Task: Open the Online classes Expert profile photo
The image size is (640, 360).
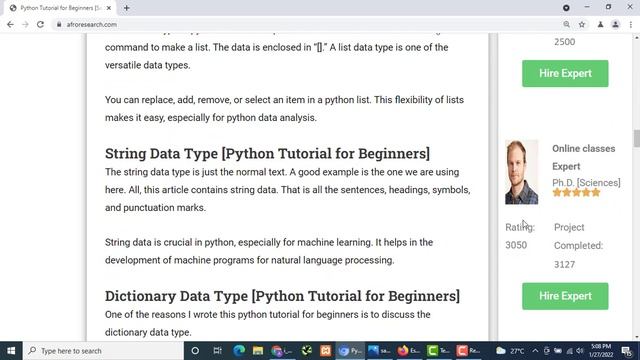Action: point(522,172)
